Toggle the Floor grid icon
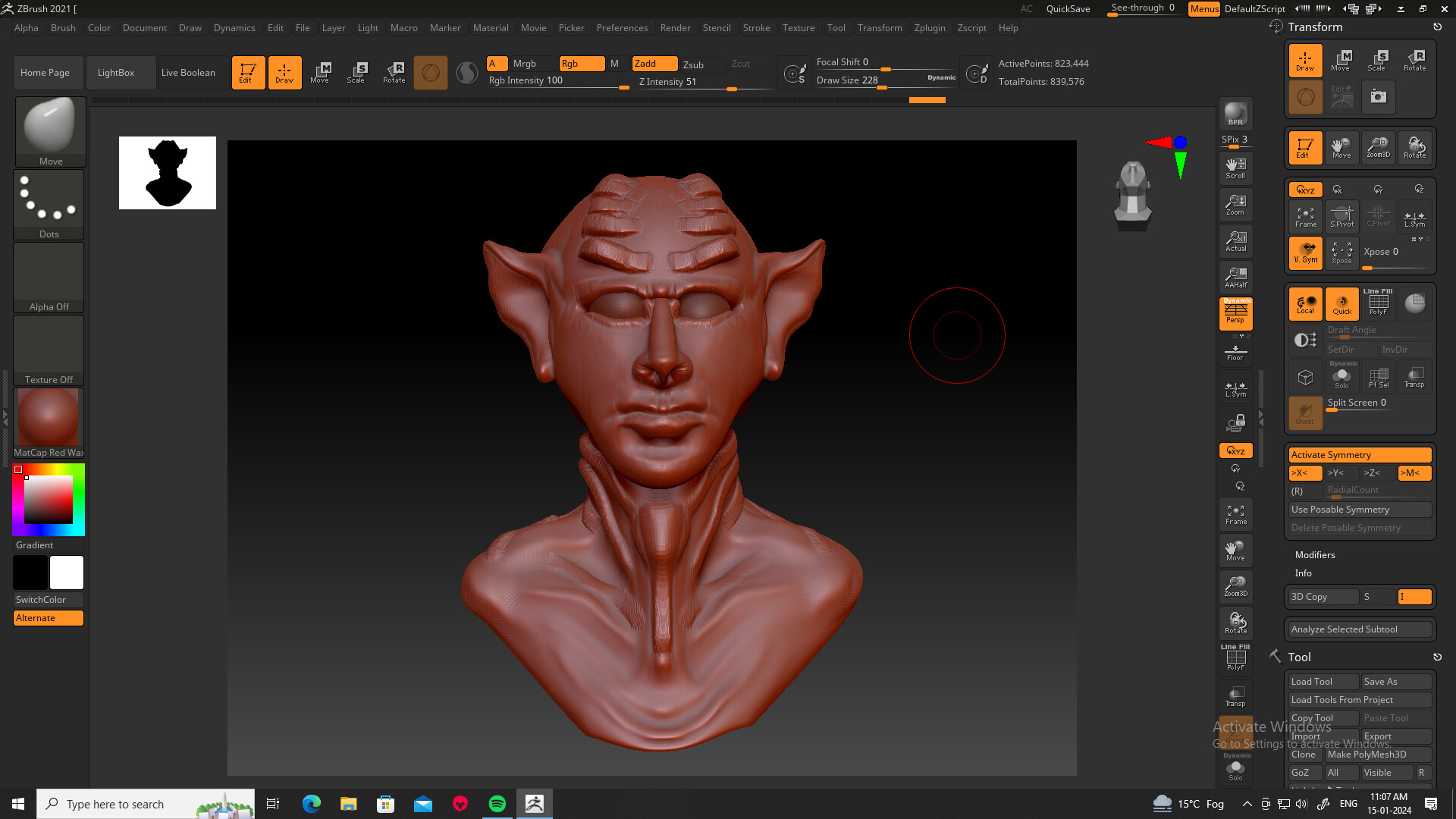This screenshot has height=819, width=1456. 1235,351
